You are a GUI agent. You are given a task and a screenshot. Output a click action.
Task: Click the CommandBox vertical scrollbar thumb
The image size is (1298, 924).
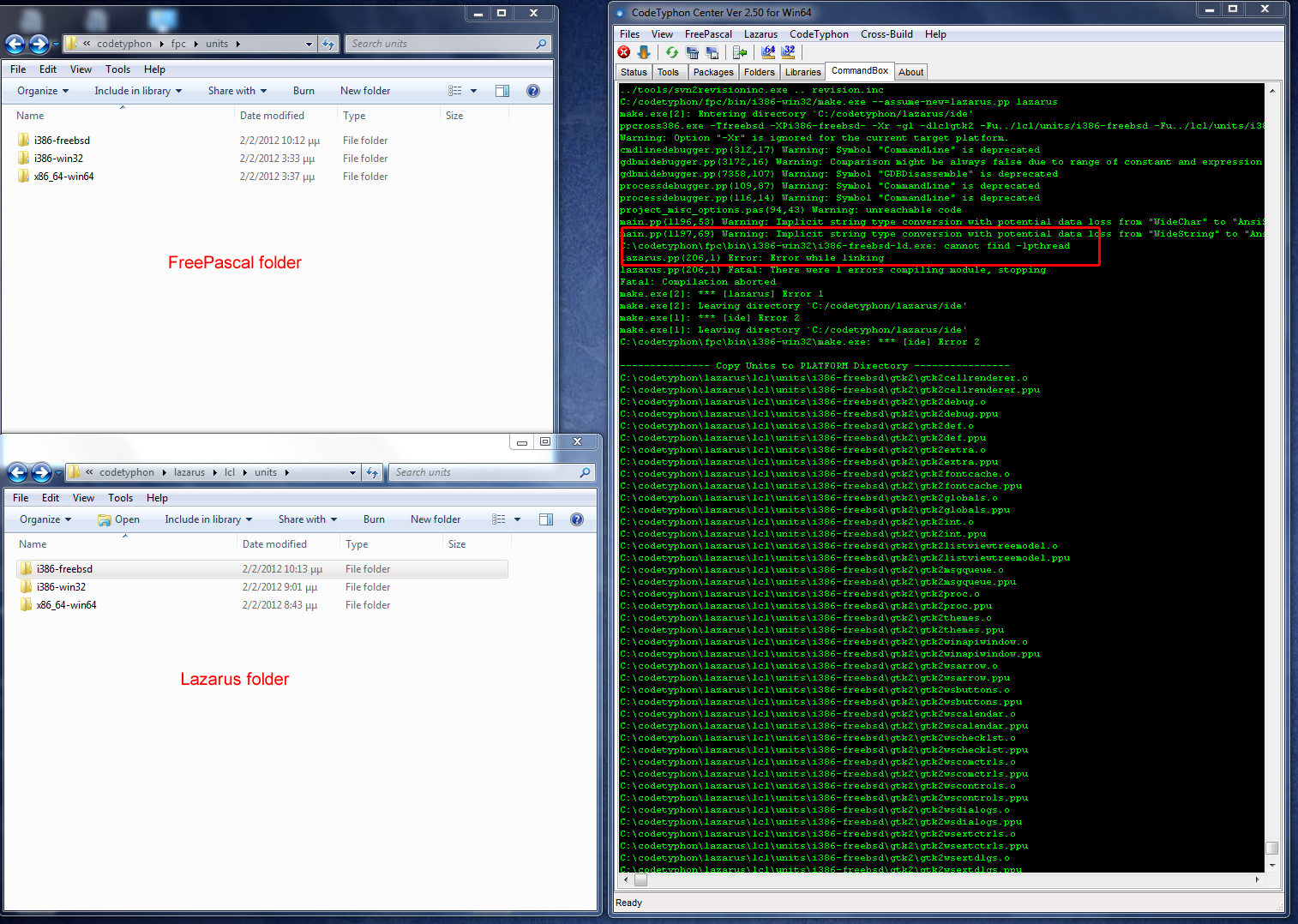1272,849
